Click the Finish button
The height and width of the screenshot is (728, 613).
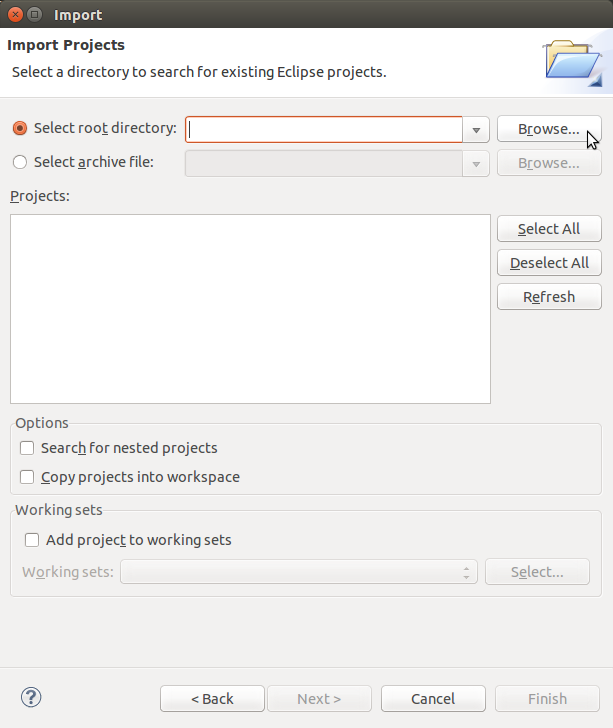(x=547, y=698)
